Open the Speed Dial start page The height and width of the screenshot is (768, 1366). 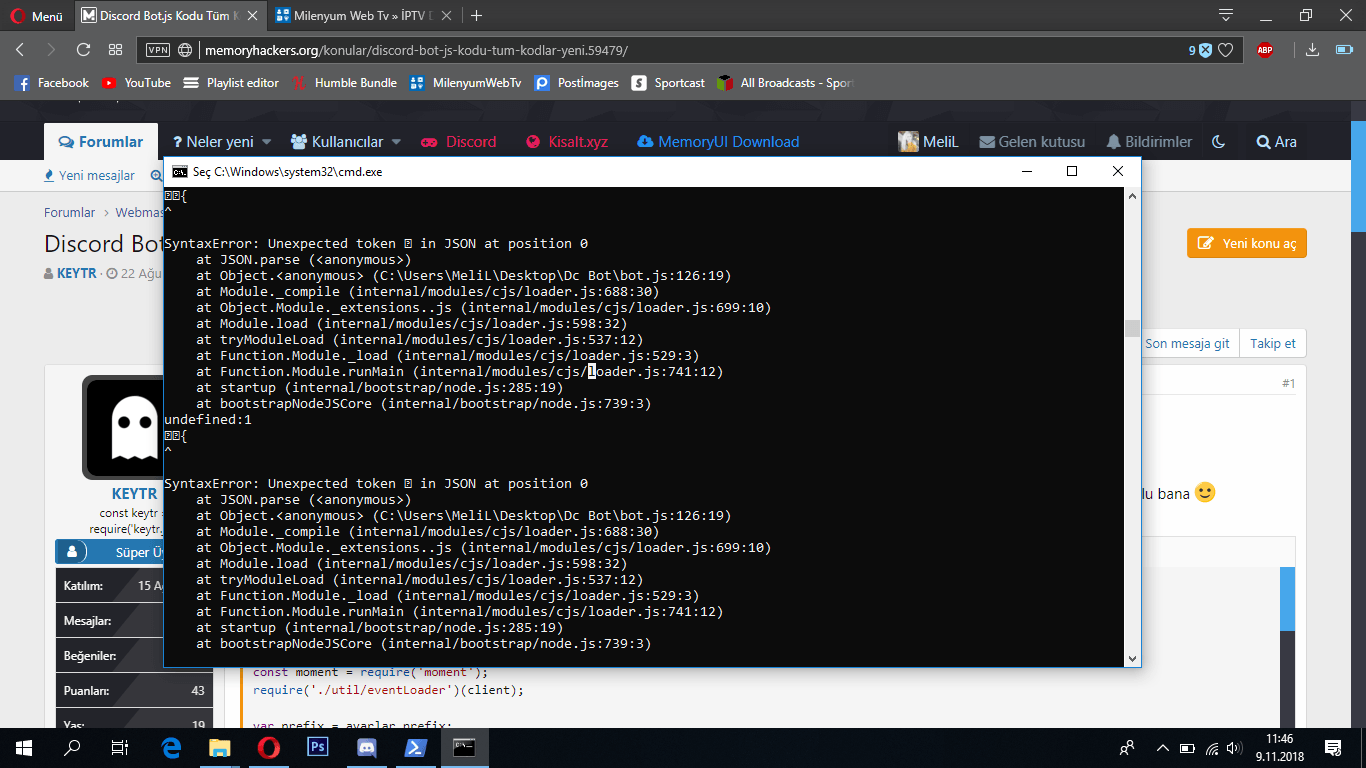pos(116,50)
